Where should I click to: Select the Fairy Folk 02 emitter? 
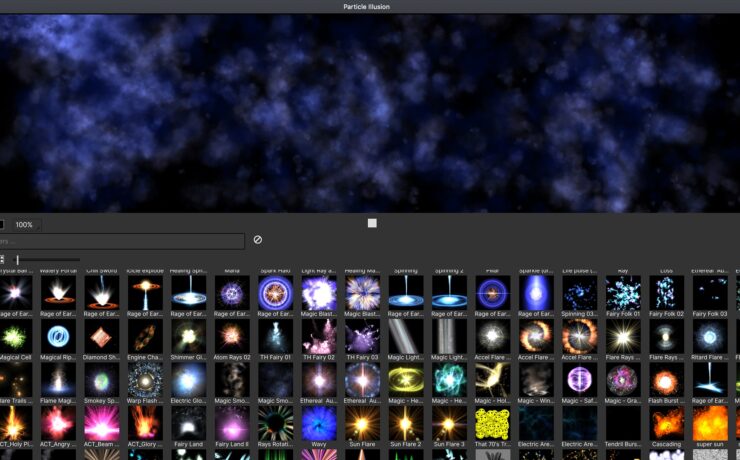point(666,293)
